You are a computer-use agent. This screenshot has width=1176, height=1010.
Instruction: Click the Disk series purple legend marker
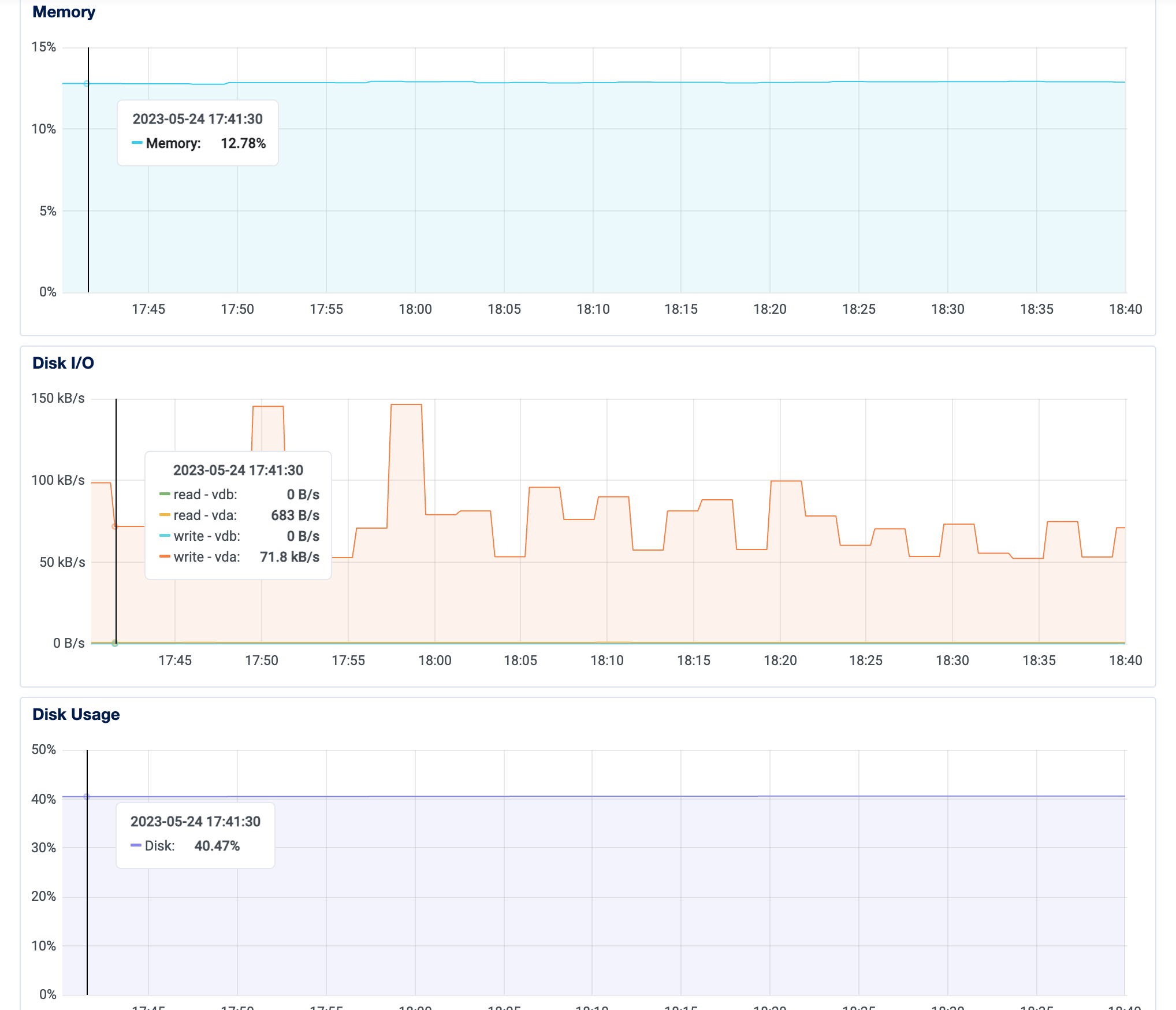coord(135,845)
